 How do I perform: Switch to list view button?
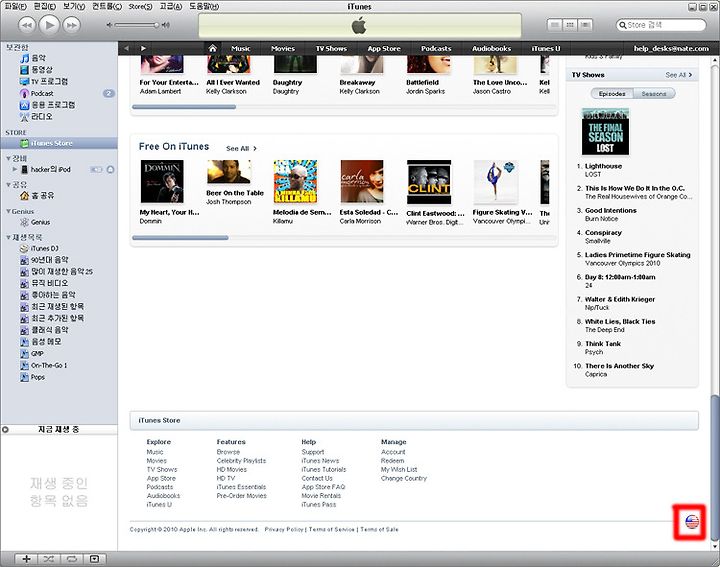point(555,25)
